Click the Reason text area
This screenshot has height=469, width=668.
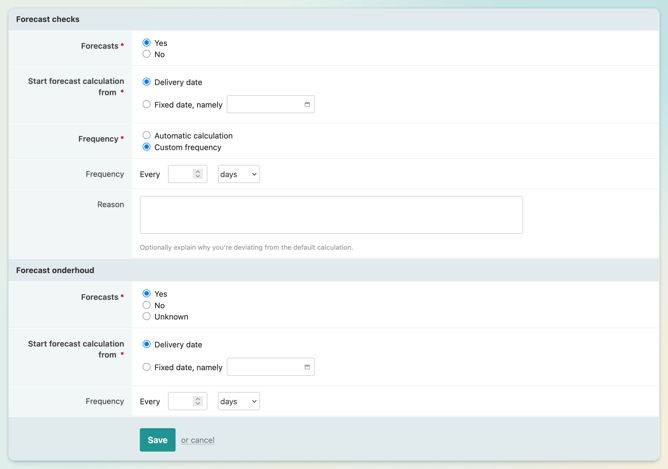click(331, 215)
